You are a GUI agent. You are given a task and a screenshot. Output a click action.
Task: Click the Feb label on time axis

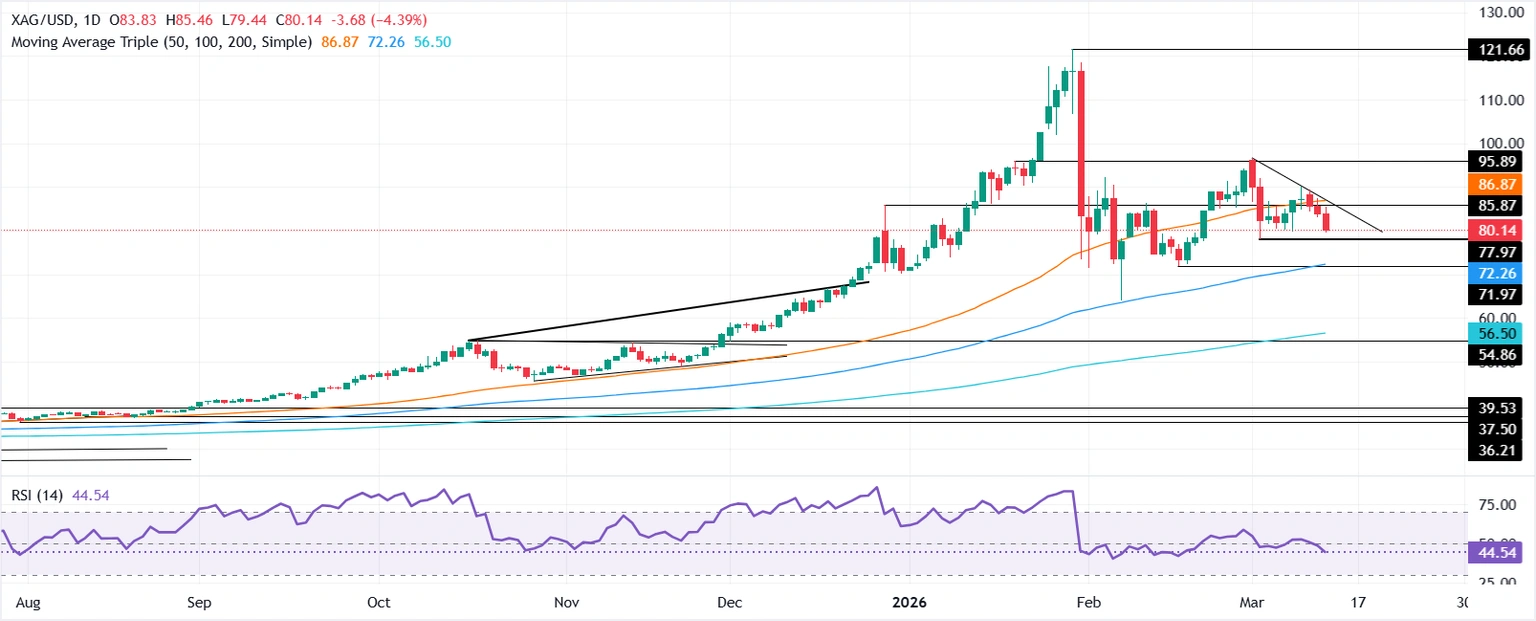click(x=1088, y=603)
